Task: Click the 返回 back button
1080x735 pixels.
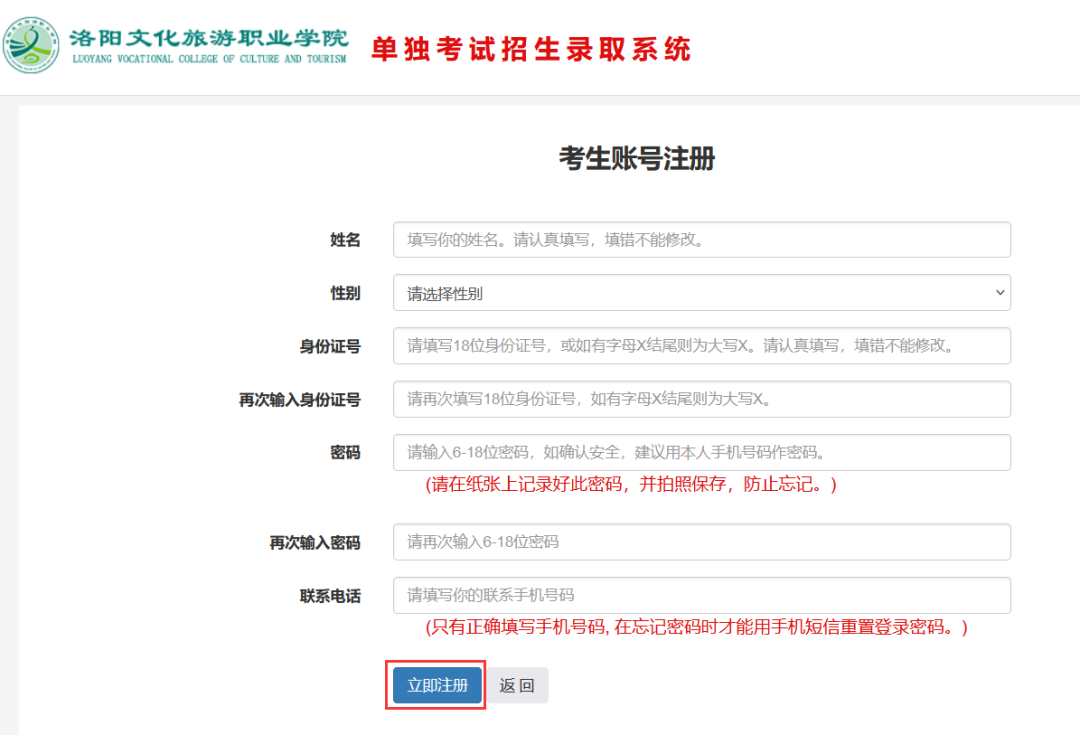Action: coord(517,686)
